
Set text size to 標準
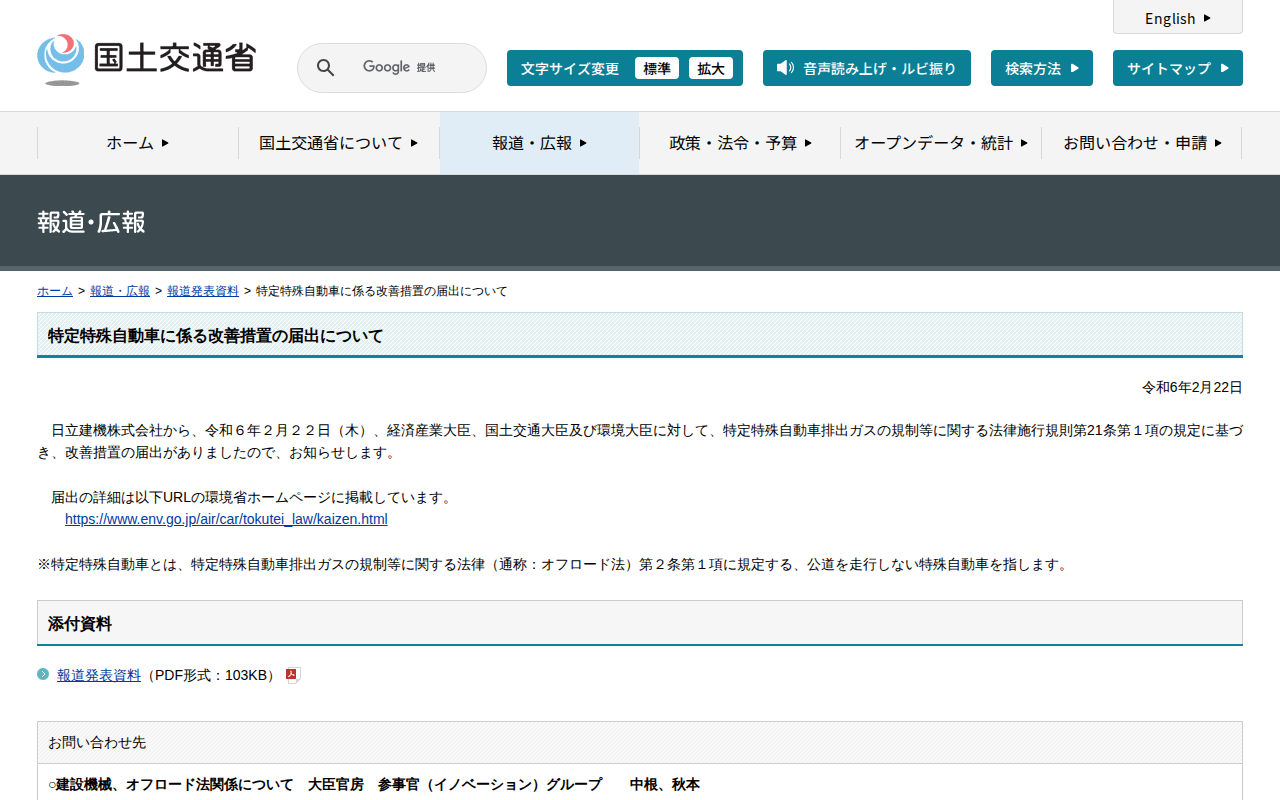[656, 68]
